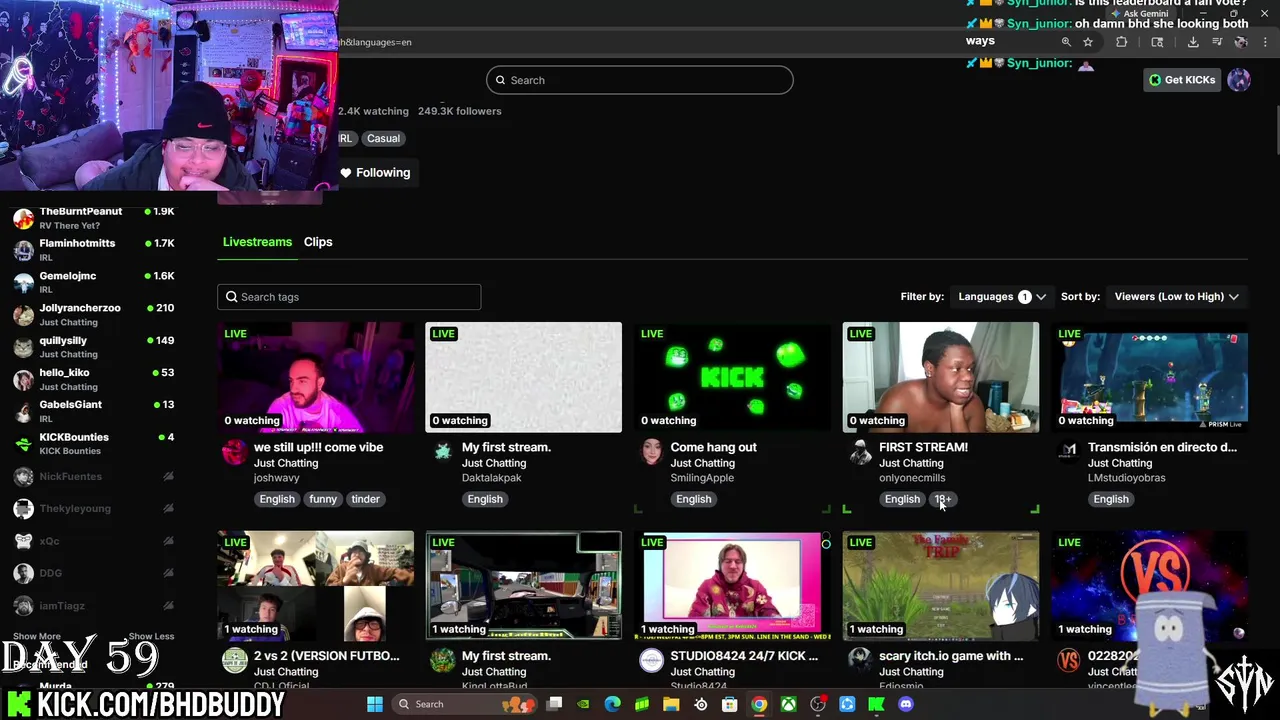Click the 'funny' tag under joshwavy
This screenshot has width=1280, height=720.
[323, 499]
